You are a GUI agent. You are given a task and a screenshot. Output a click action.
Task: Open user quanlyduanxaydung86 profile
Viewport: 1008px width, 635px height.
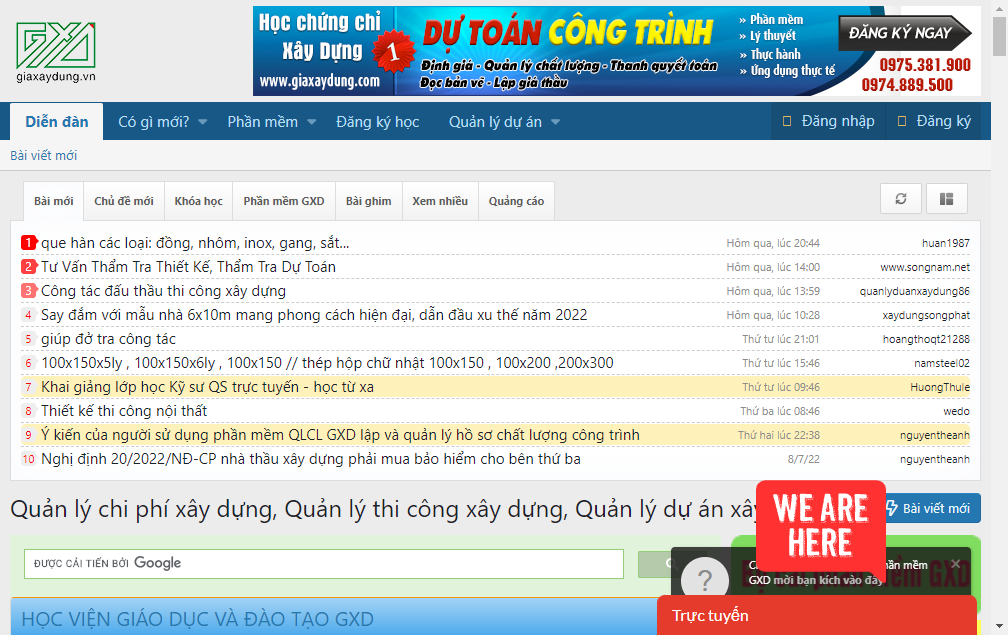(x=915, y=291)
